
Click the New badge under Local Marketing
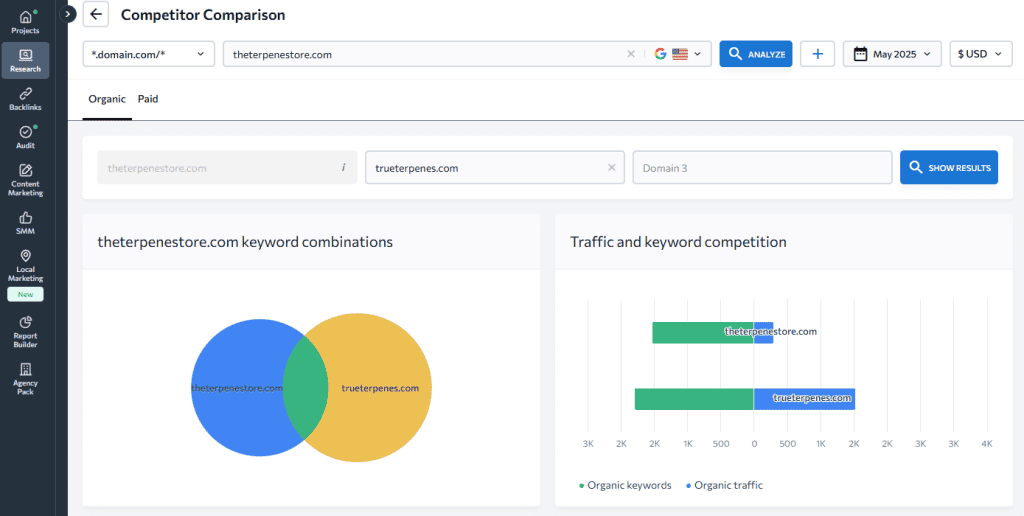[25, 294]
